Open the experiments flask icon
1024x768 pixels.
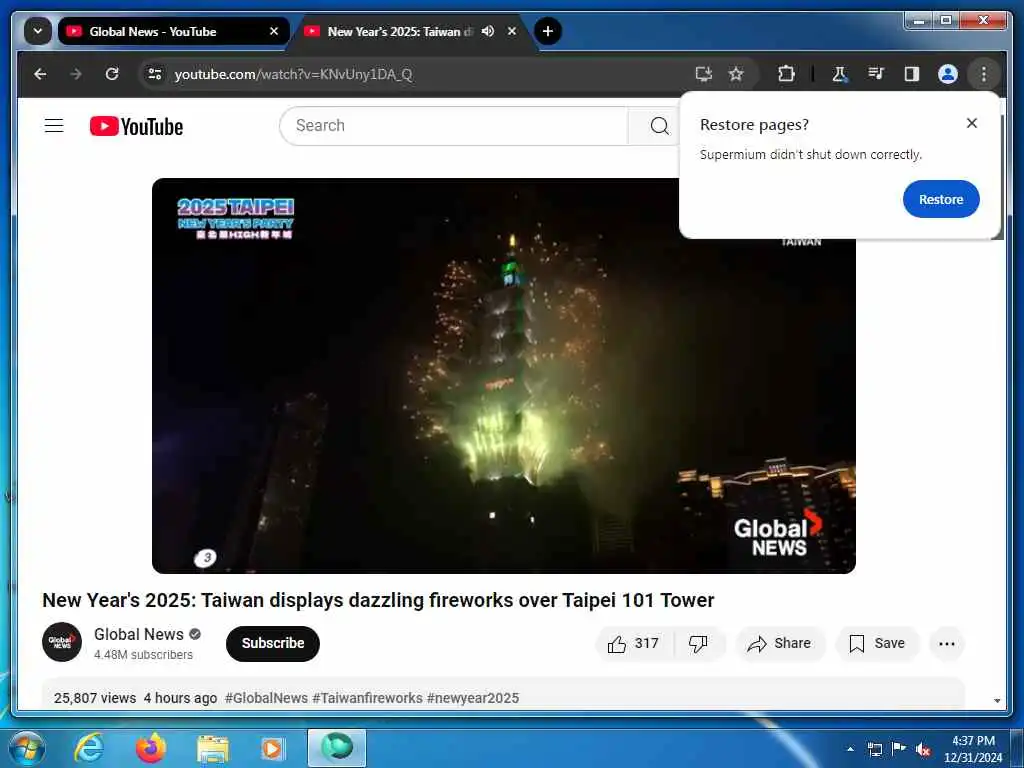tap(840, 74)
